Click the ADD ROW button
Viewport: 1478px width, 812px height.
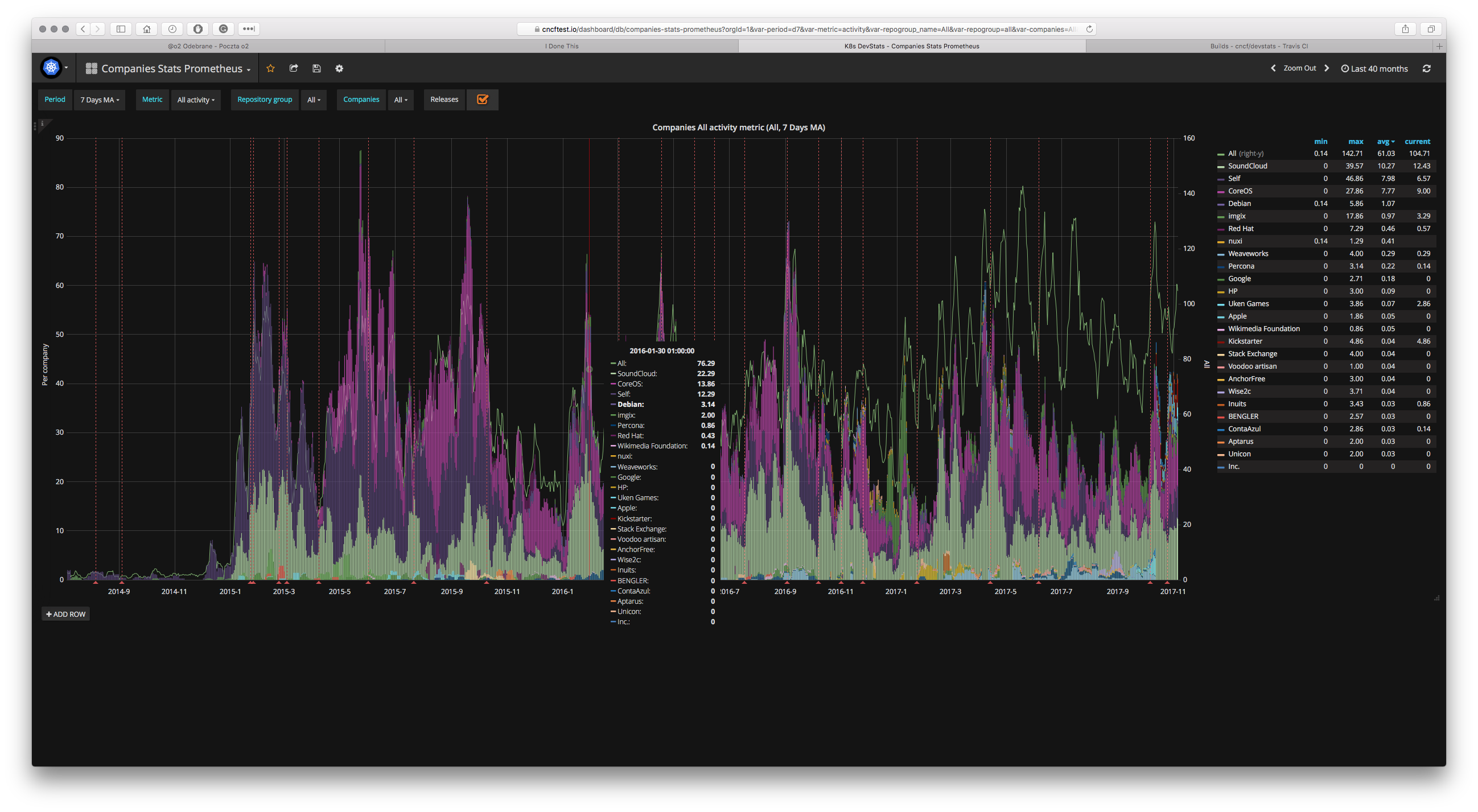coord(65,613)
